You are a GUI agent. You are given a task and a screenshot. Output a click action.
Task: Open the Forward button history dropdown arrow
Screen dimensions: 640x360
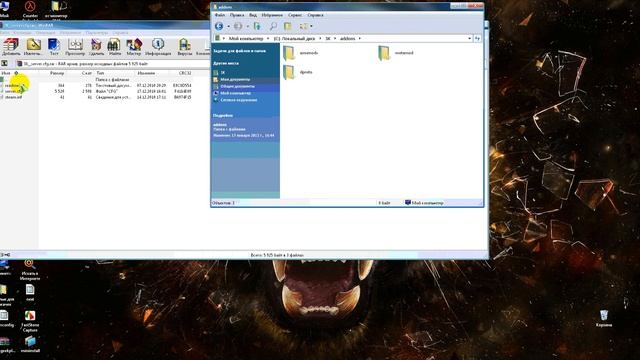[247, 27]
